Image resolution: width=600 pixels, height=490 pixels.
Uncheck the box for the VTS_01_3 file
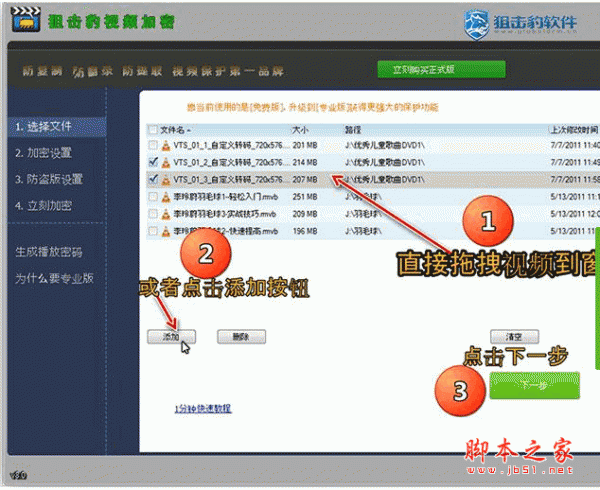(x=153, y=179)
